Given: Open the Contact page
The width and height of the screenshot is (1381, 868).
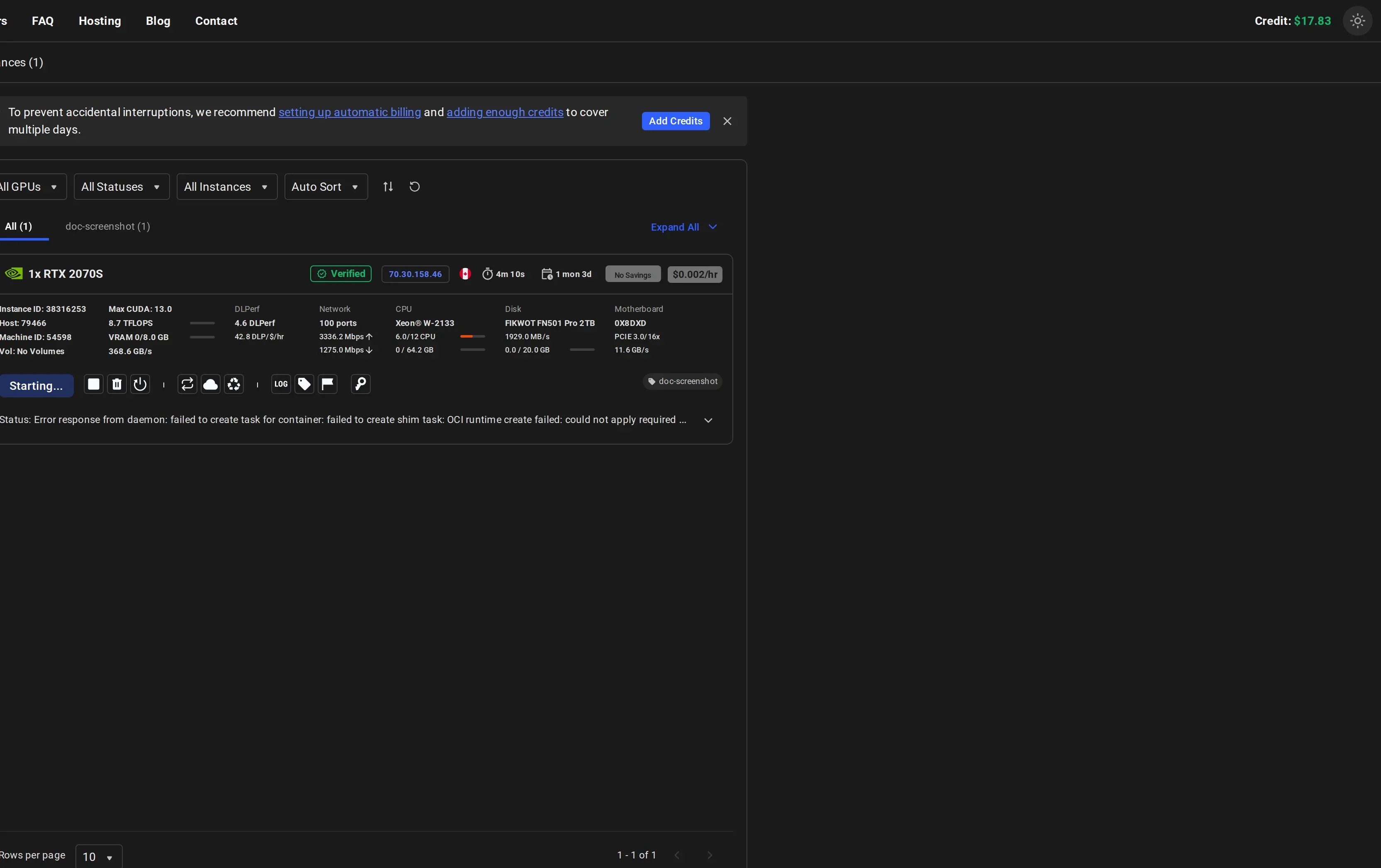Looking at the screenshot, I should click(x=216, y=21).
